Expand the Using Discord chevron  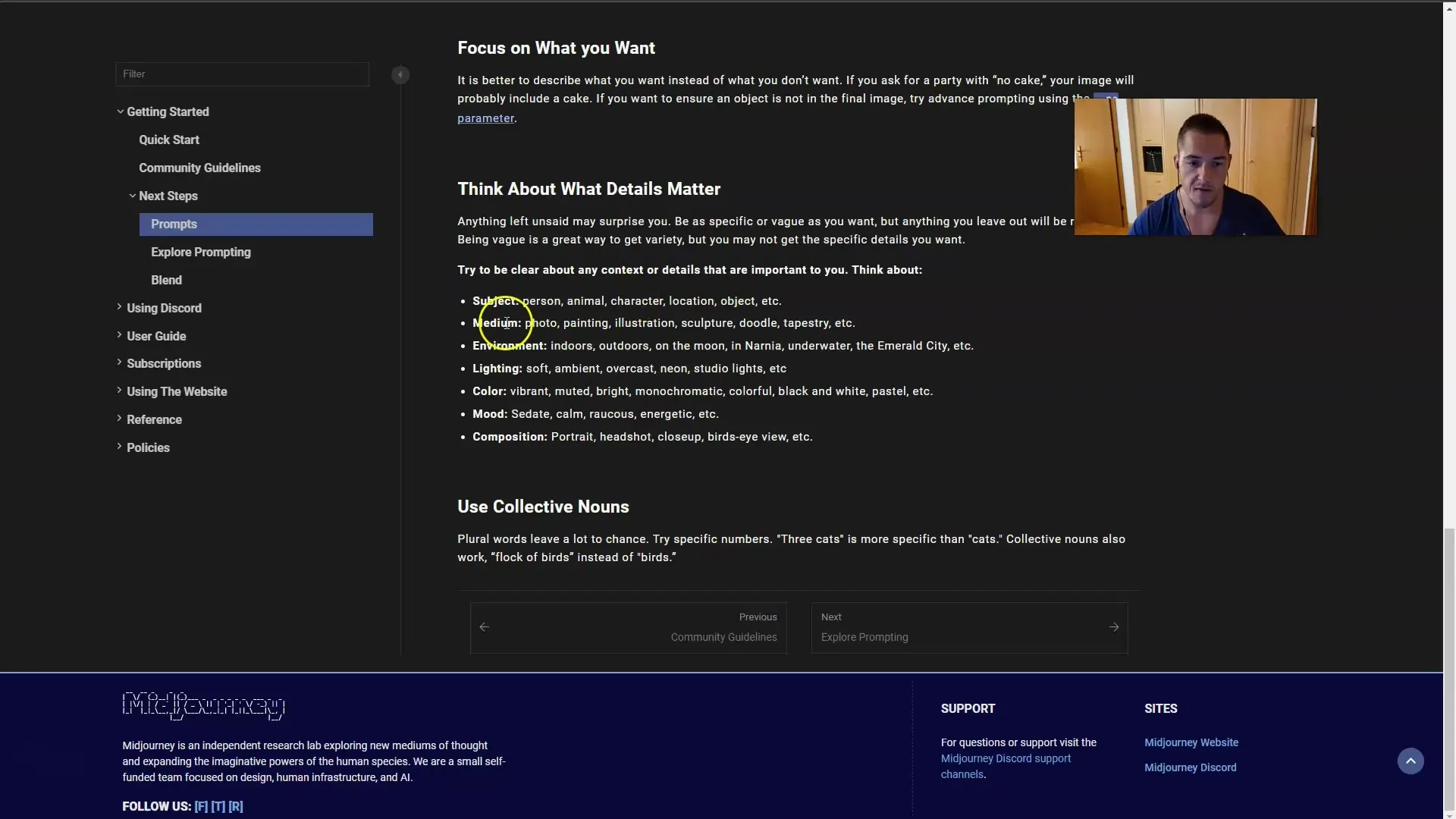pos(120,307)
